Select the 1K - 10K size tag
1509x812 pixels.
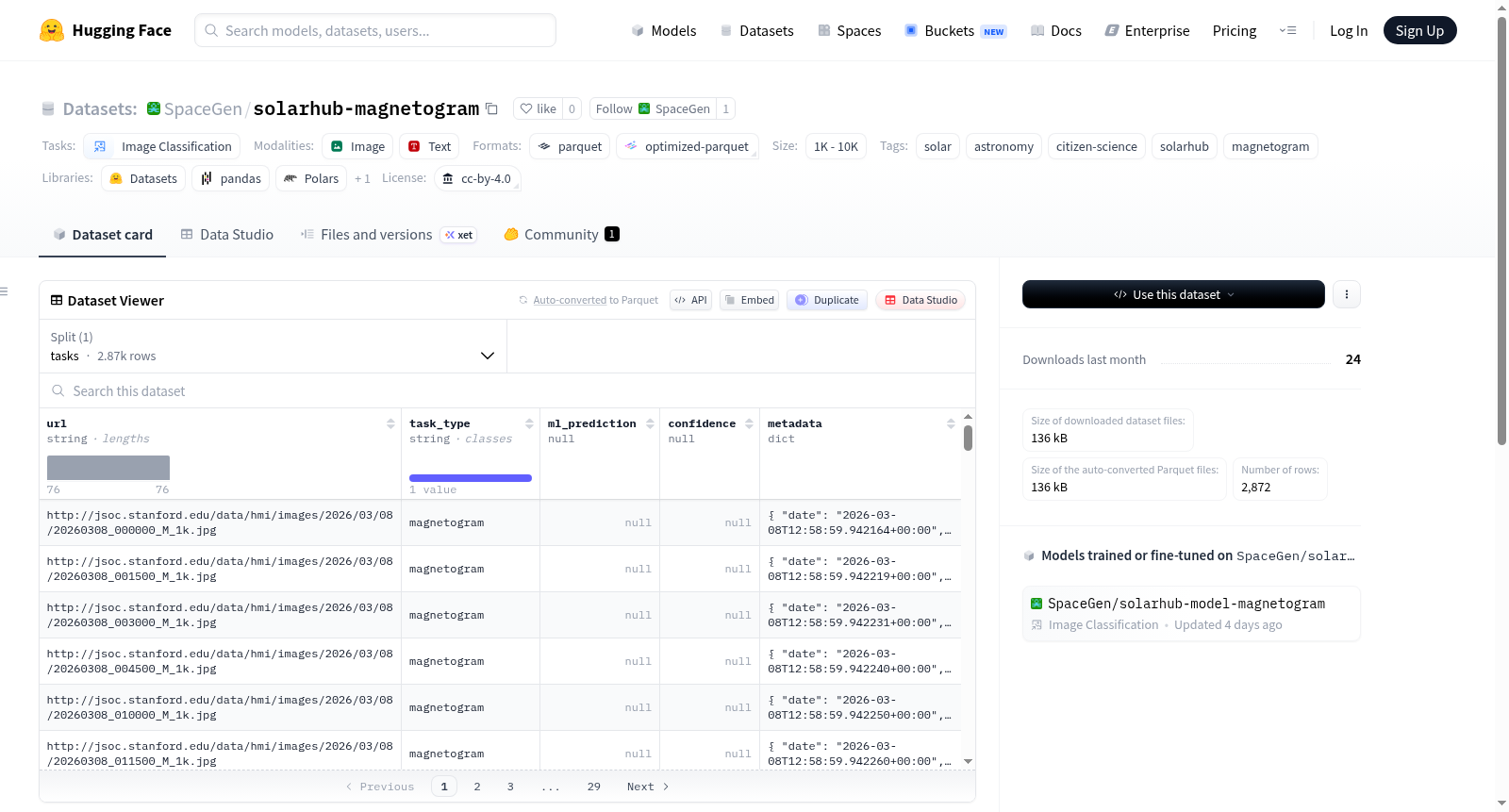tap(836, 146)
